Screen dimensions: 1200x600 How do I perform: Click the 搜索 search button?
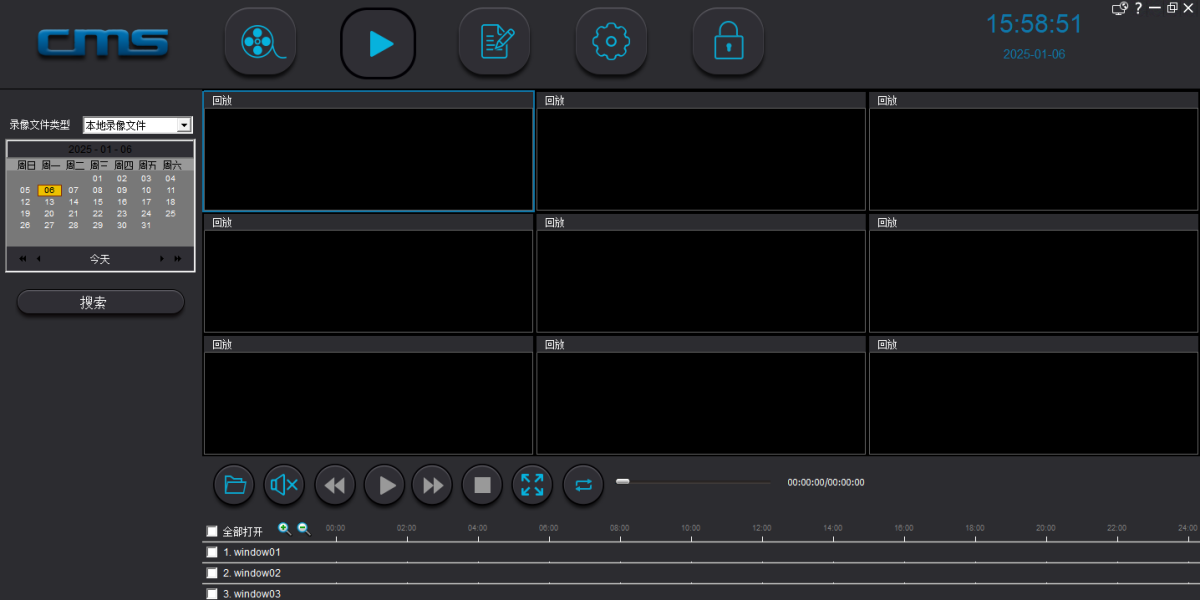click(x=100, y=302)
